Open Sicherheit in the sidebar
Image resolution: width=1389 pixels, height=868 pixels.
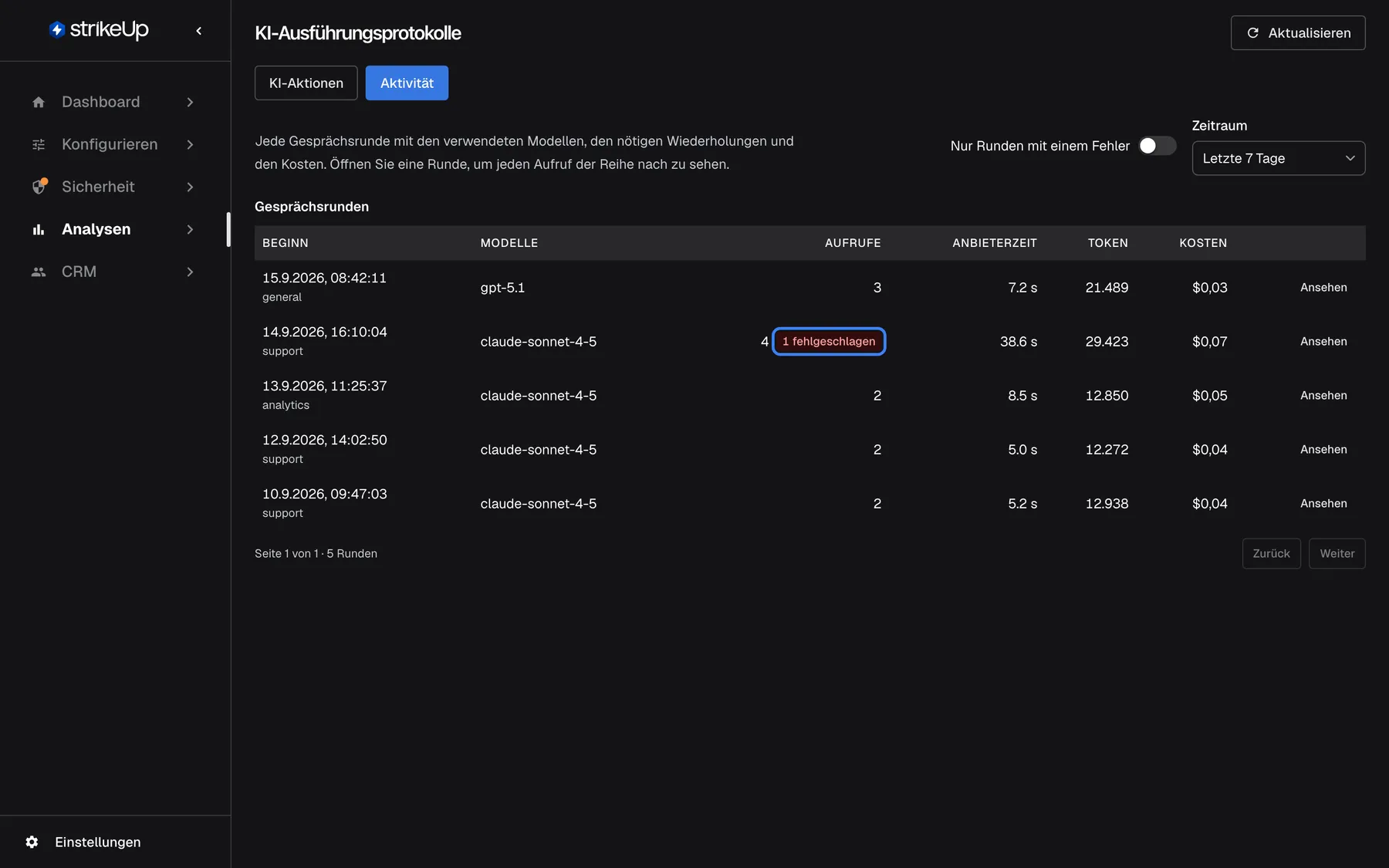(x=98, y=187)
